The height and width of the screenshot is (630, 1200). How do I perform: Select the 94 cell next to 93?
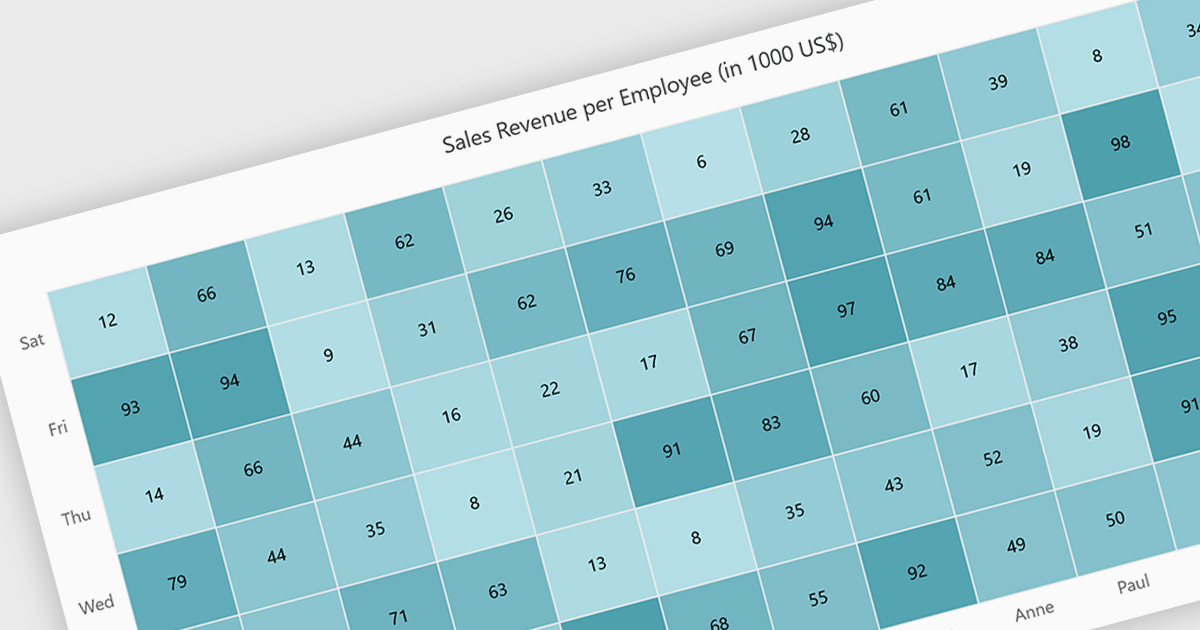click(230, 381)
